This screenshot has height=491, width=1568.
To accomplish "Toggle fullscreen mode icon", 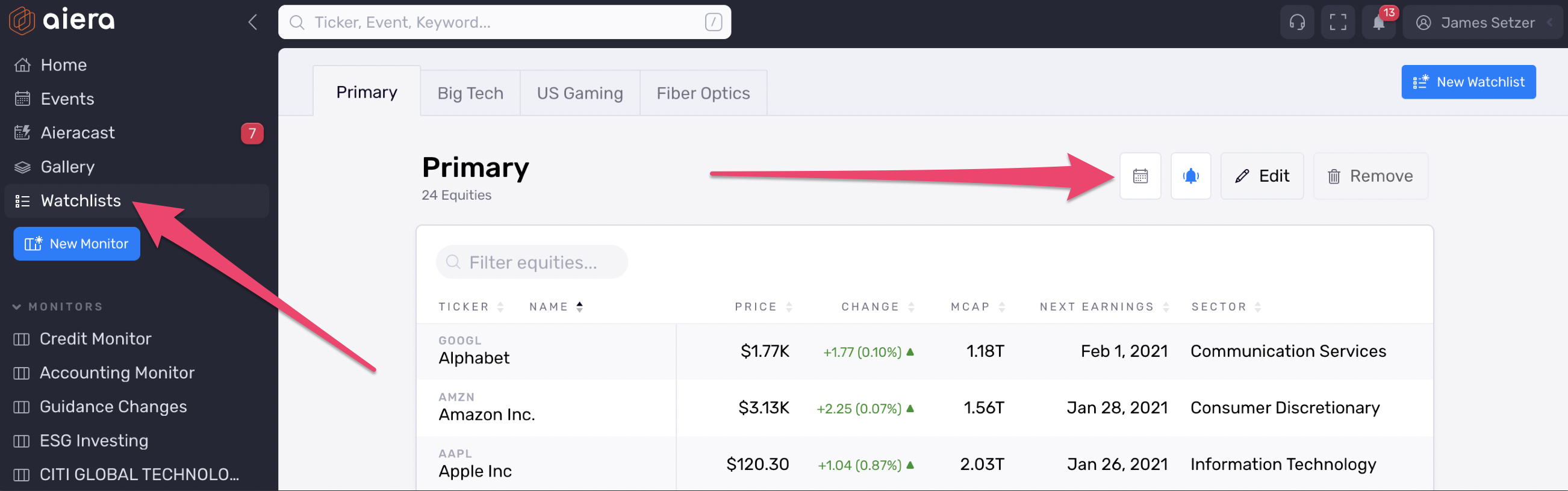I will (1337, 22).
